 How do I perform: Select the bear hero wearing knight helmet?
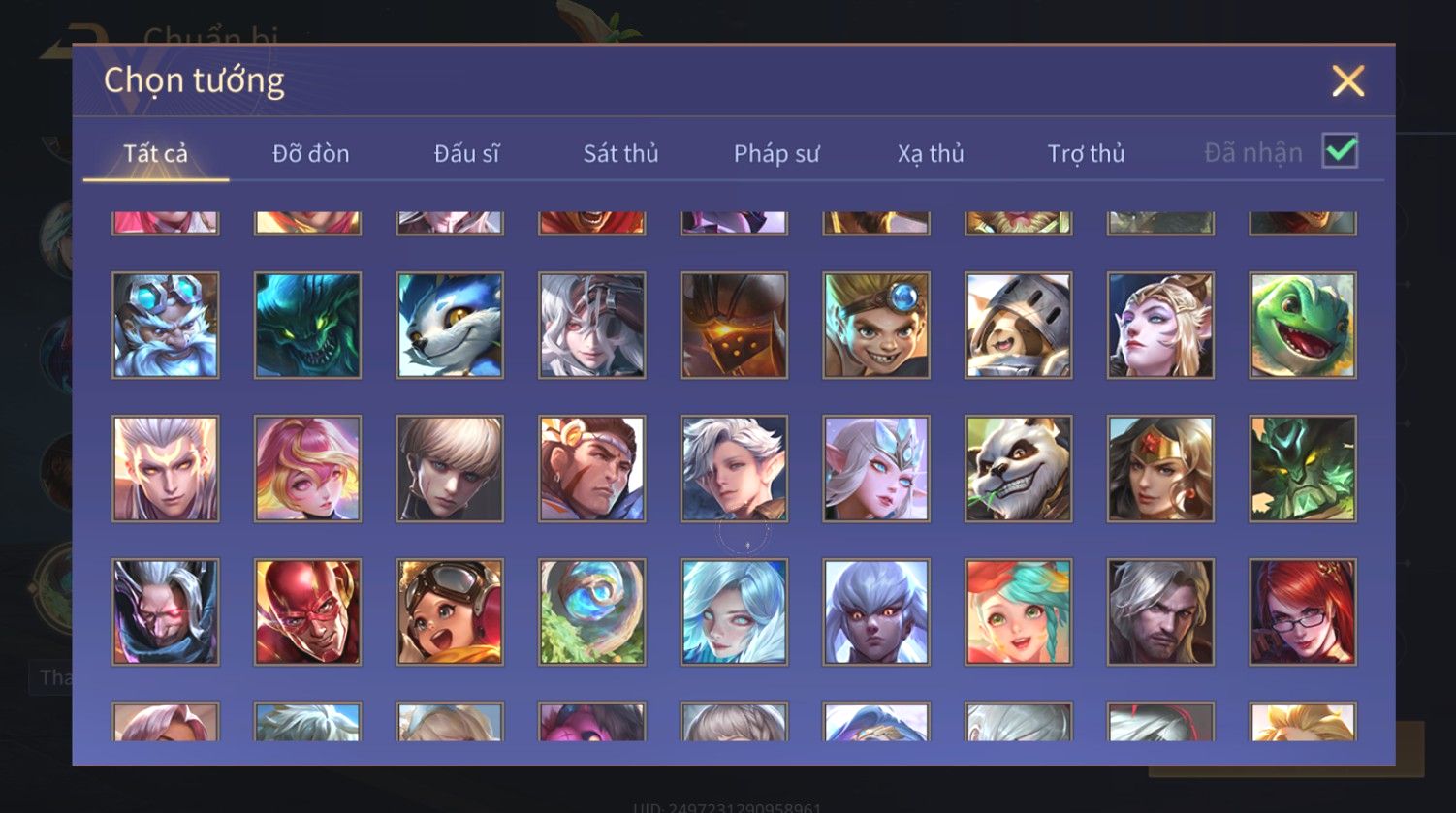[x=1018, y=326]
